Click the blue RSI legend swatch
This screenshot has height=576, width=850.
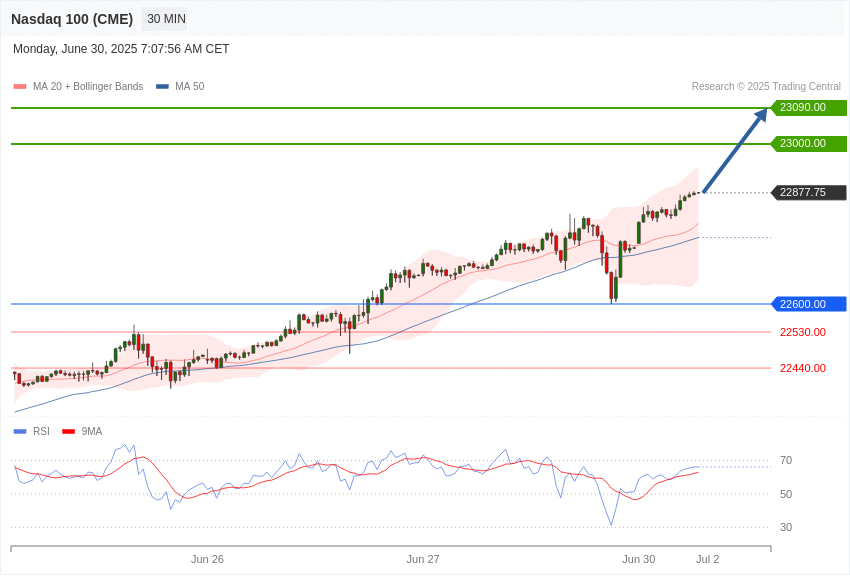tap(20, 431)
